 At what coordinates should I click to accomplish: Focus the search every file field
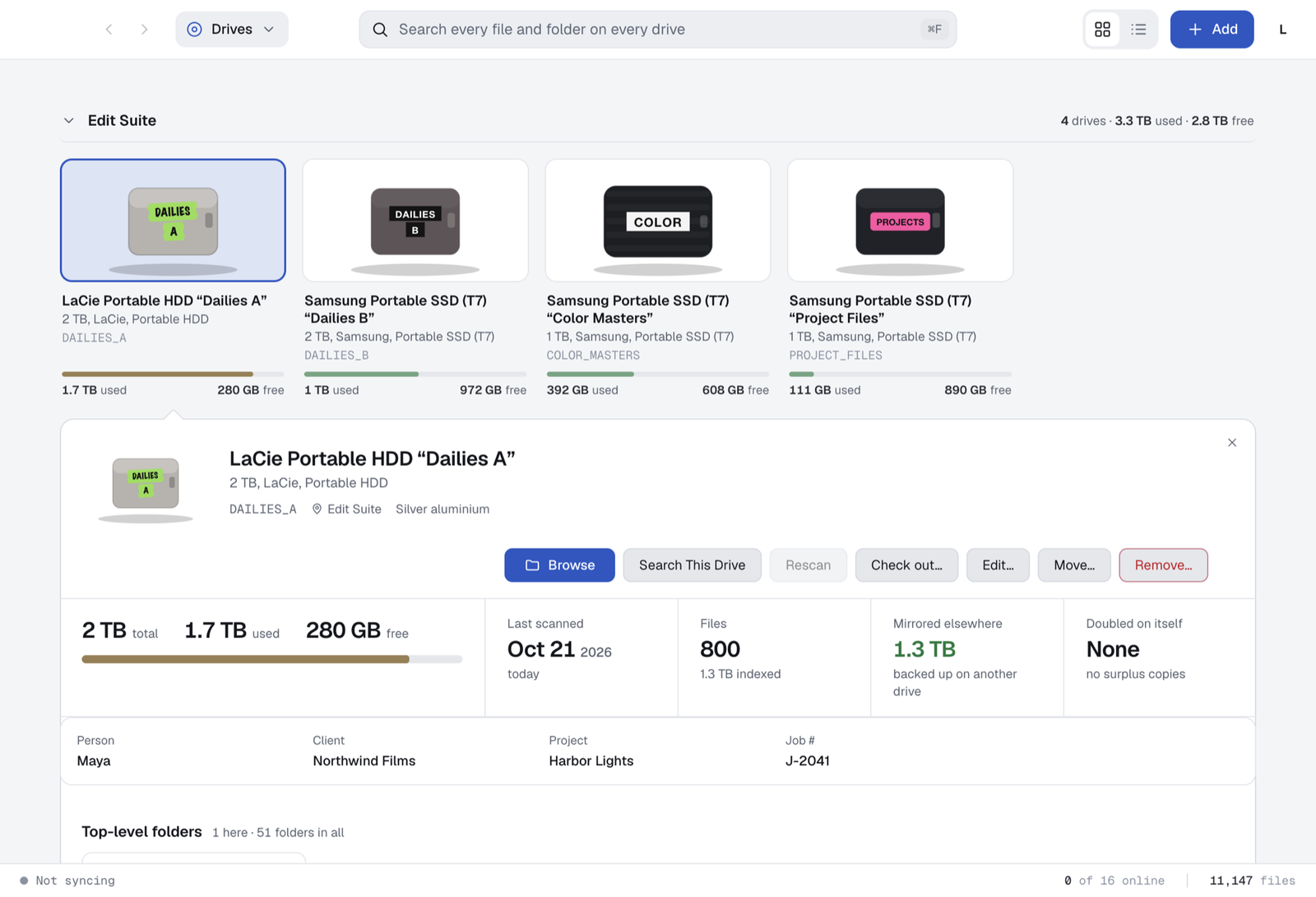click(657, 30)
